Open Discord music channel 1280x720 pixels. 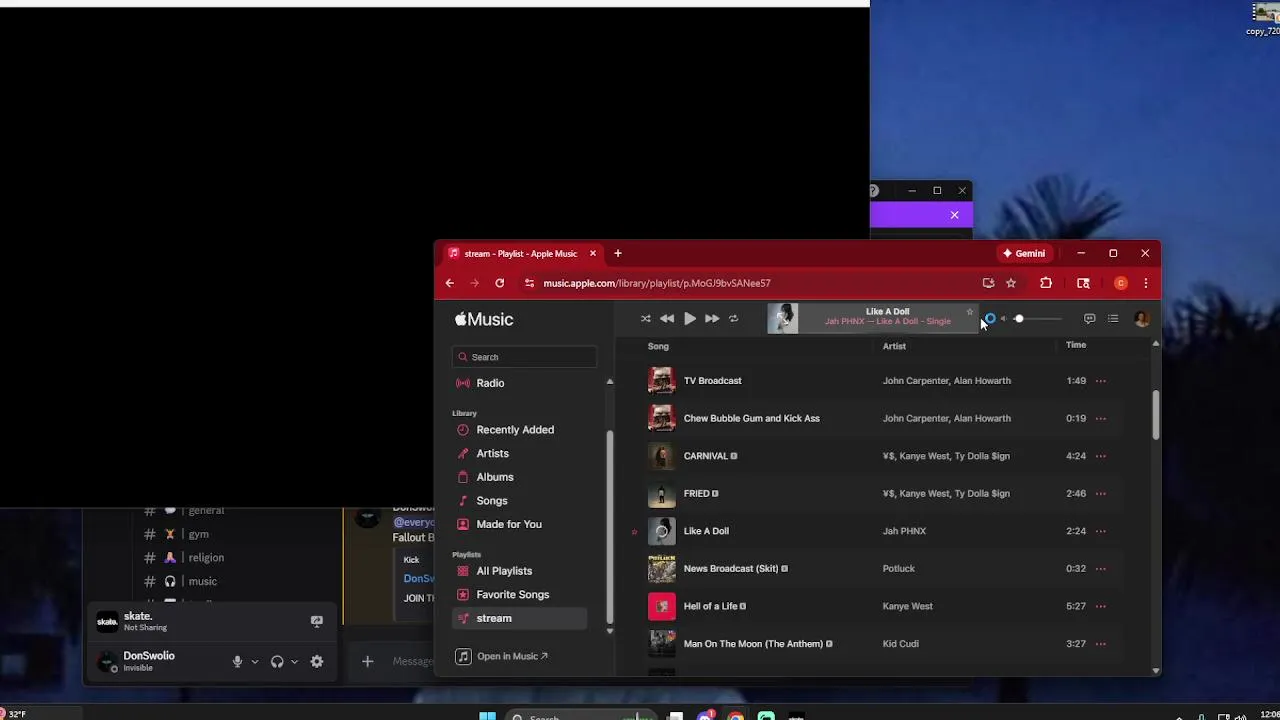click(x=202, y=581)
